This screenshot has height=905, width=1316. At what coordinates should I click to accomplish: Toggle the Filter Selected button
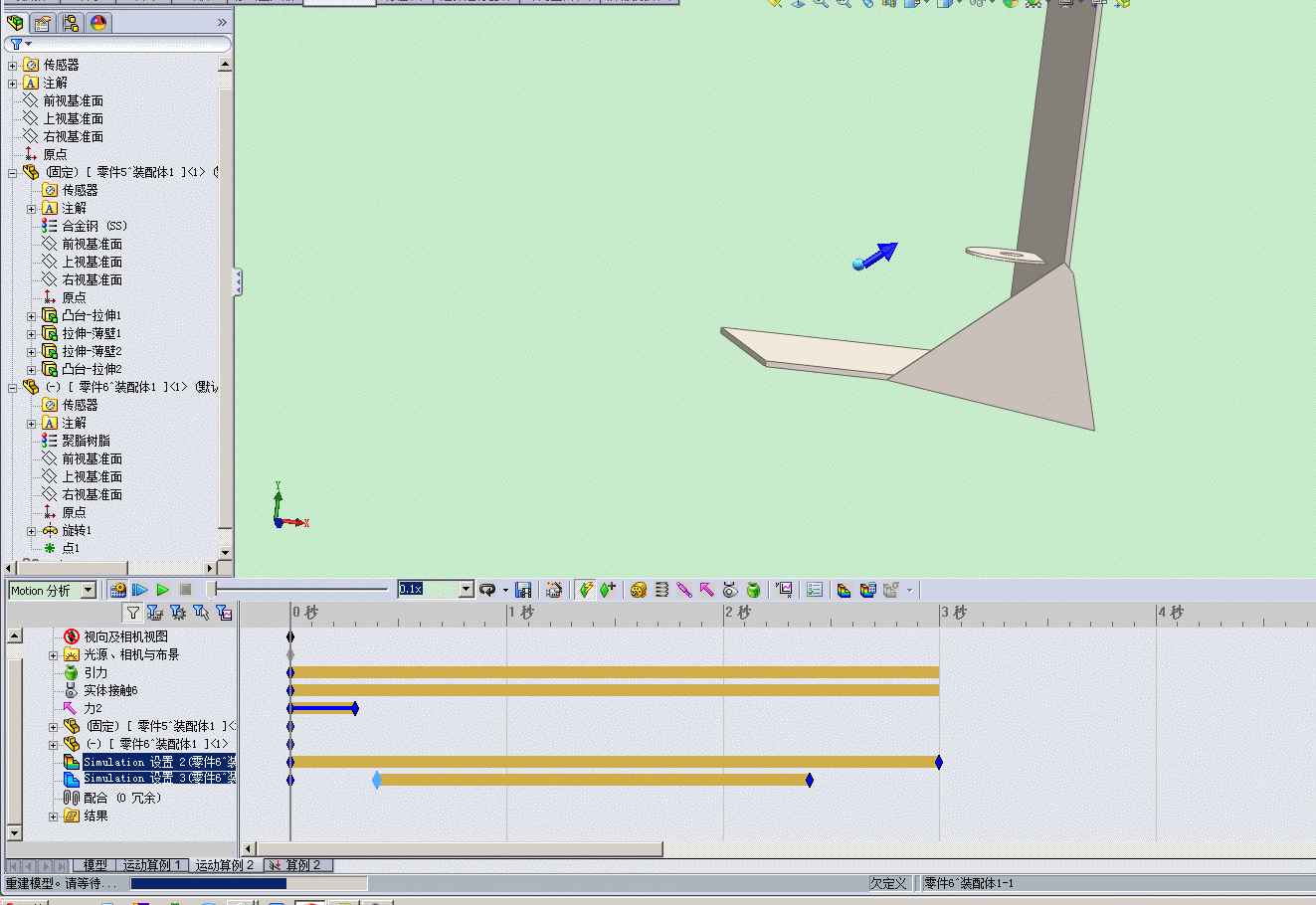pyautogui.click(x=201, y=613)
